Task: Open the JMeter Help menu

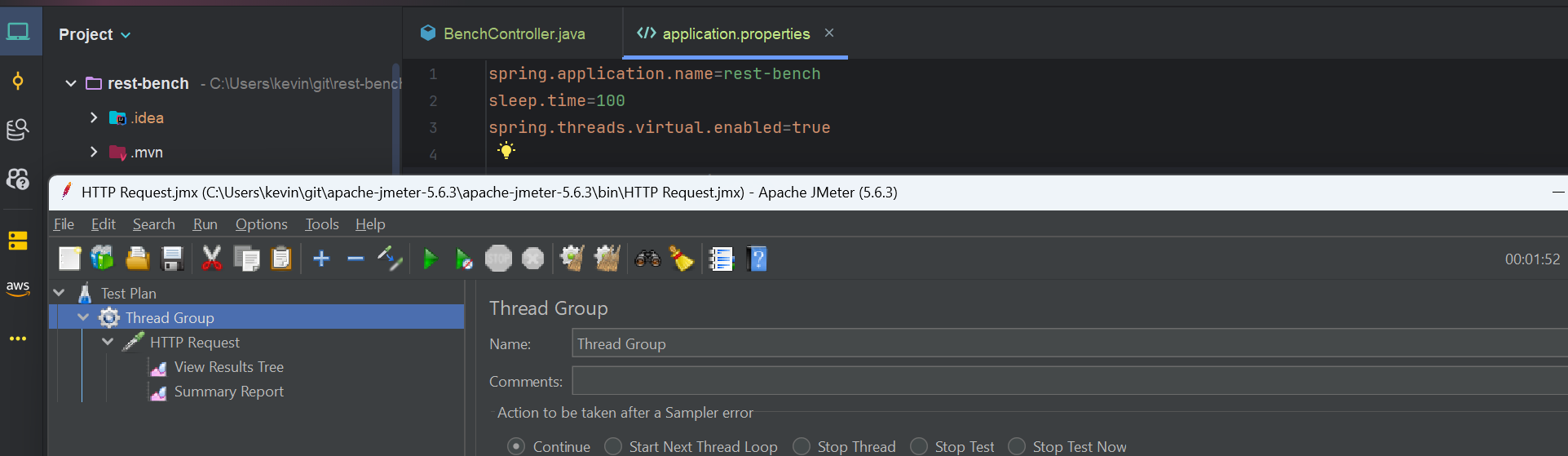Action: 370,224
